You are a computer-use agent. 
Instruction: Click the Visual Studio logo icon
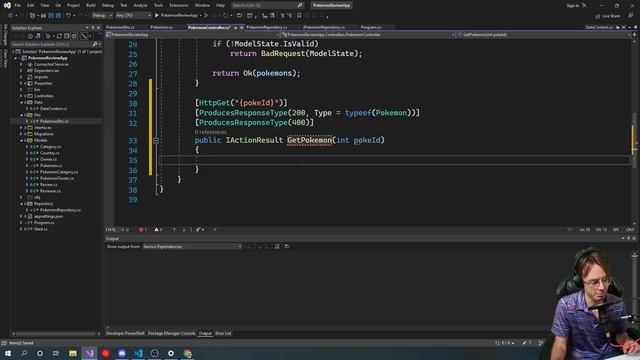7,5
